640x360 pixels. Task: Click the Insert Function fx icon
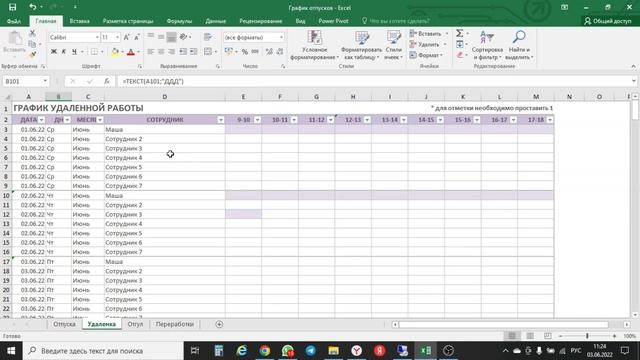(x=107, y=81)
